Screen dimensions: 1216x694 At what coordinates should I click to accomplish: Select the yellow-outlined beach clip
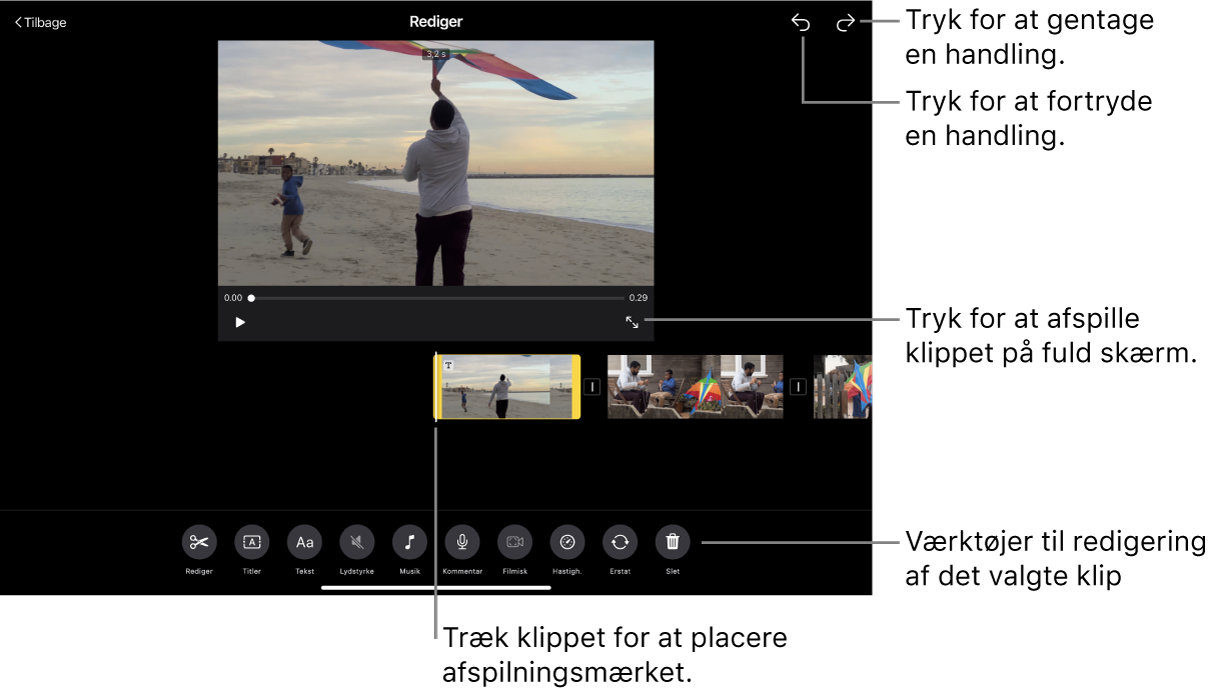click(x=507, y=387)
